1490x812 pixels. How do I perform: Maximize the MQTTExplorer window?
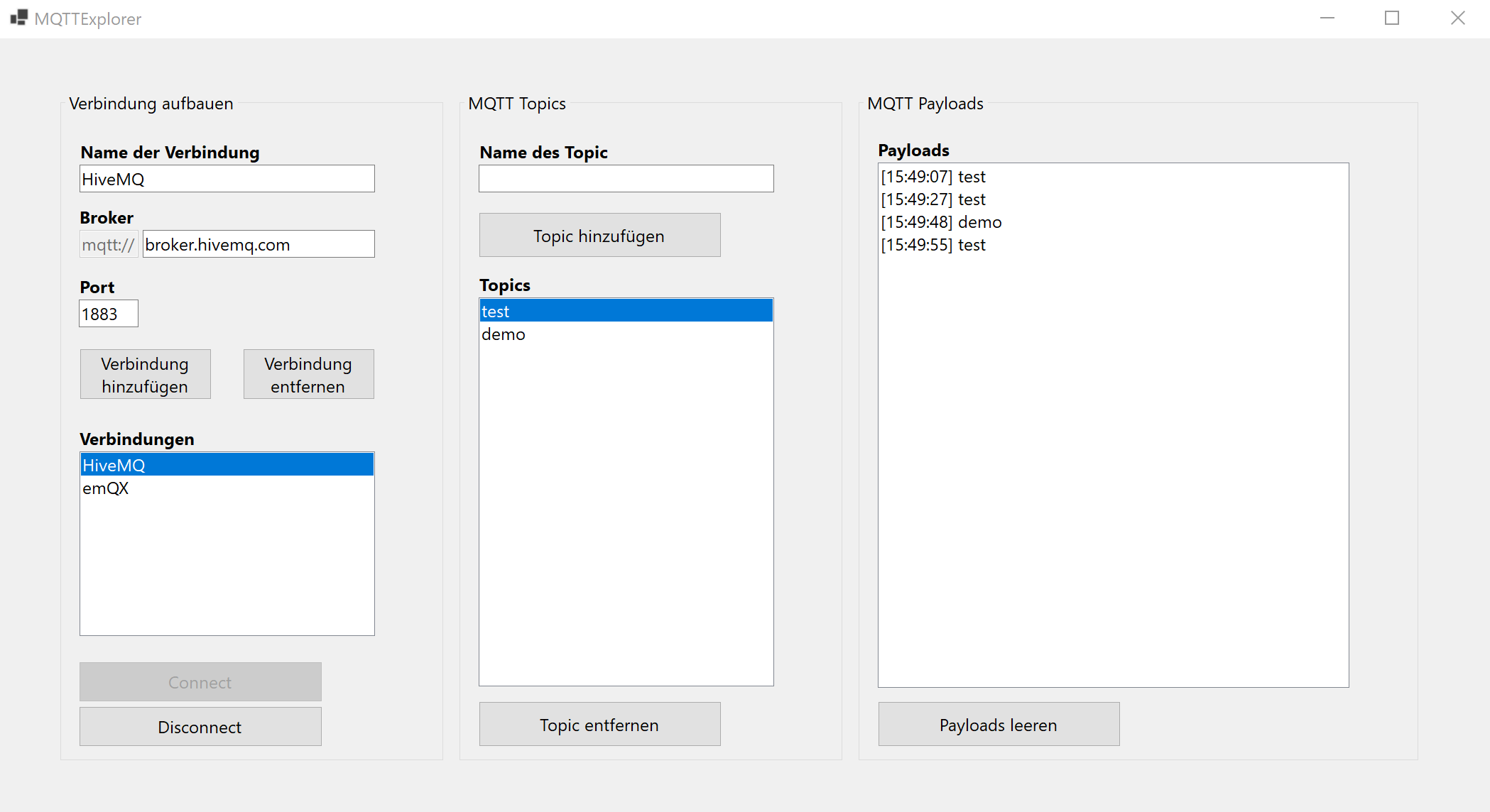tap(1392, 18)
